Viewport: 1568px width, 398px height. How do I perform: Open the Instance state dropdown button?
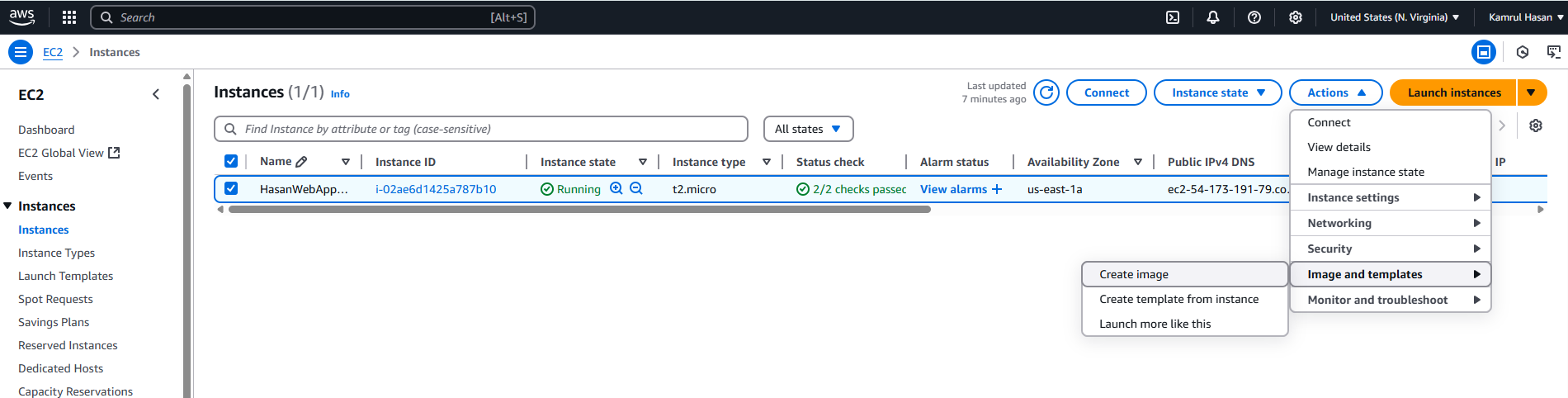click(x=1217, y=92)
